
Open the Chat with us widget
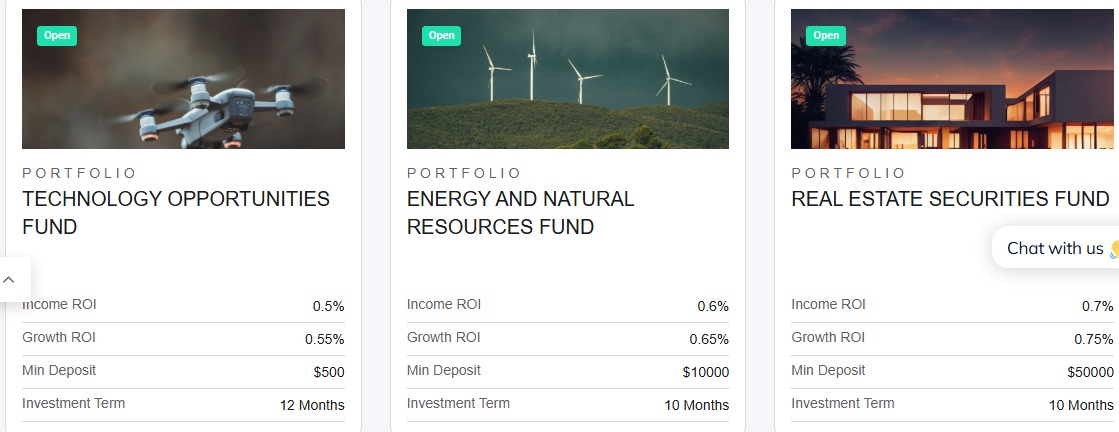tap(1055, 248)
